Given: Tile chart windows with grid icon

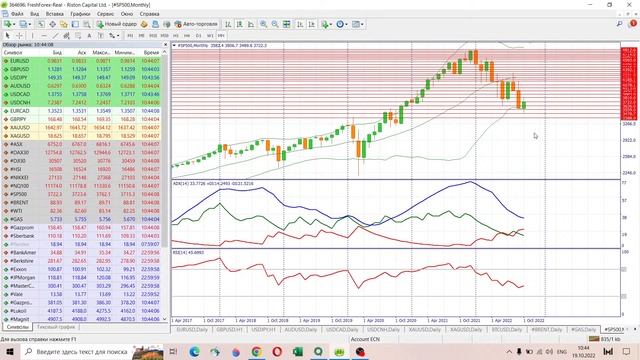Looking at the screenshot, I should click(x=287, y=24).
